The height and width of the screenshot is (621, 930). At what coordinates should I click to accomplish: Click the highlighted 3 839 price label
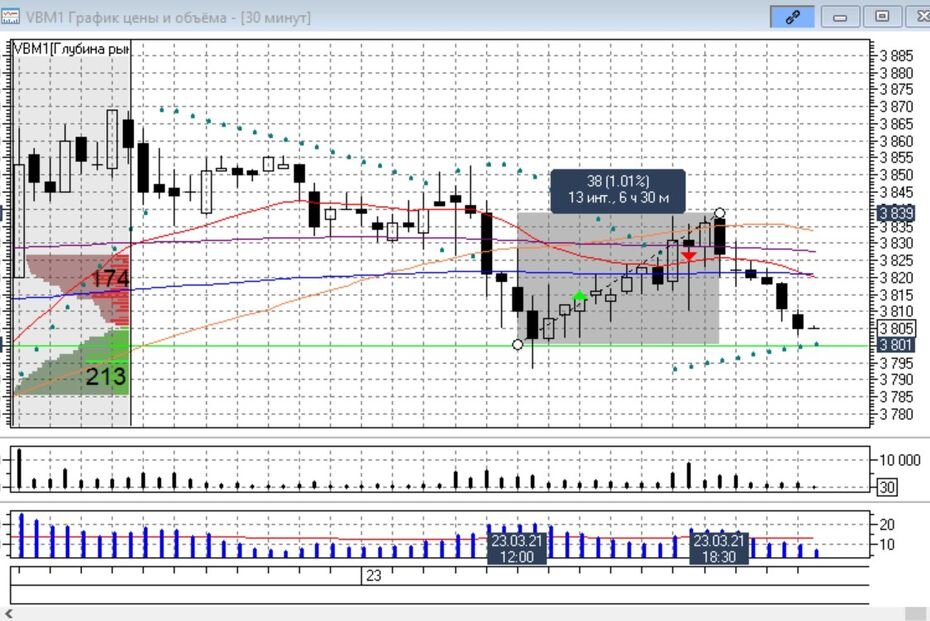896,214
